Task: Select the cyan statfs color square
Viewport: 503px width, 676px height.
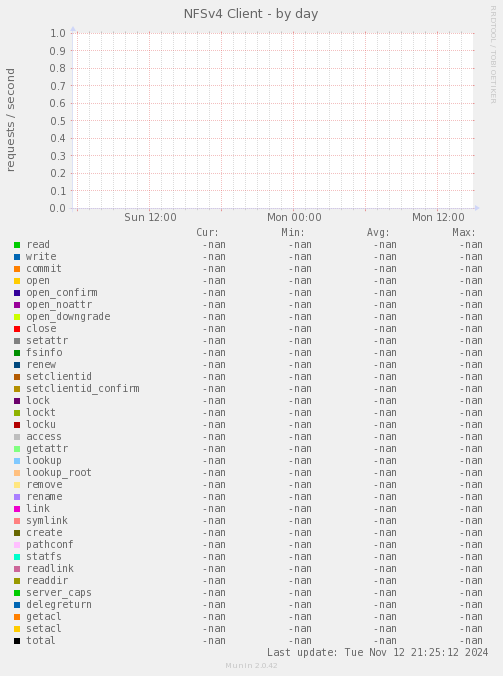Action: tap(17, 557)
